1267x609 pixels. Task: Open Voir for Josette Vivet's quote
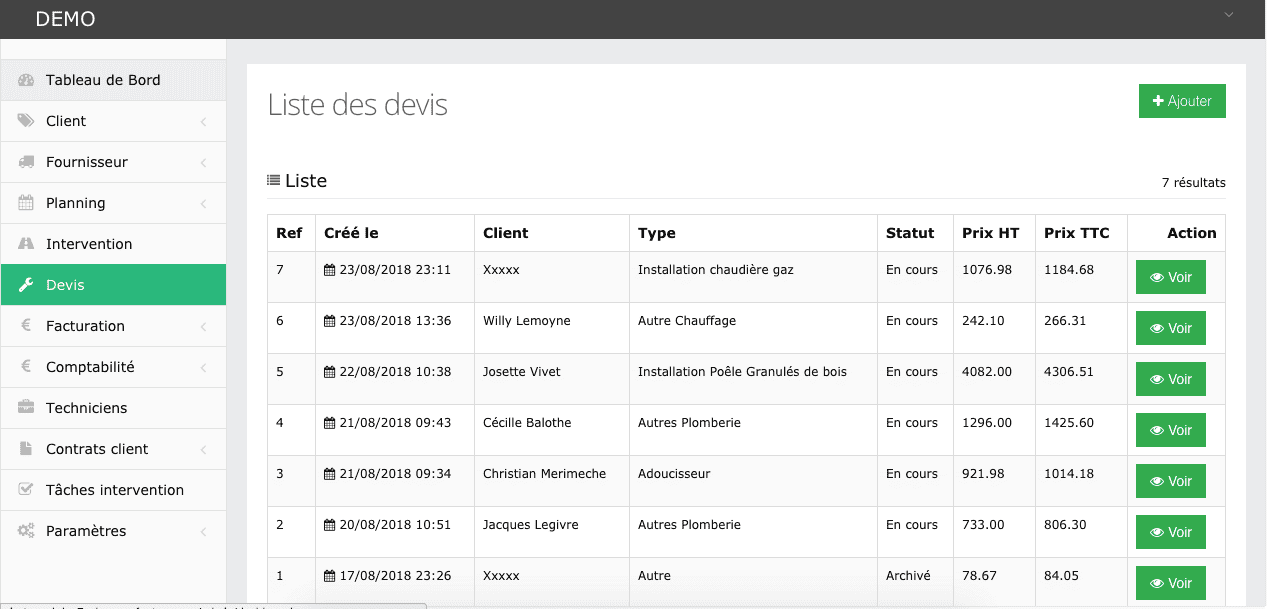[1170, 379]
